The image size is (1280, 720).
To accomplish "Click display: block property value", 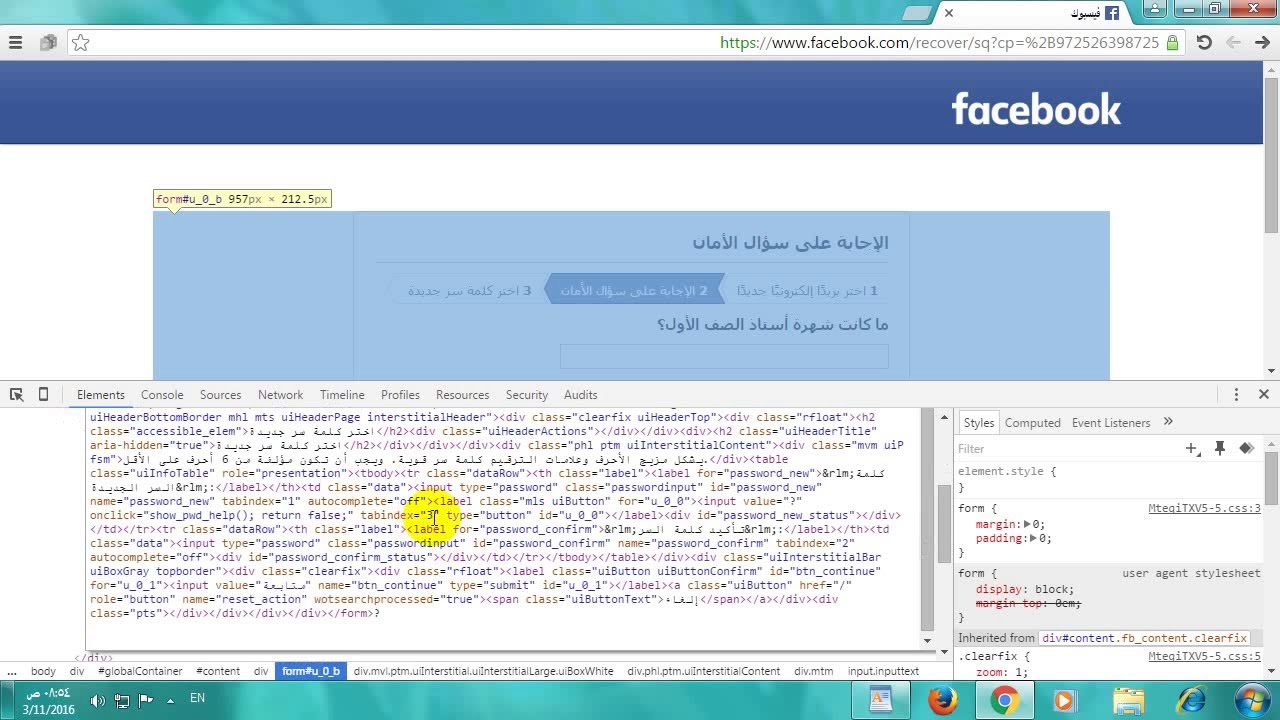I will click(x=1056, y=589).
